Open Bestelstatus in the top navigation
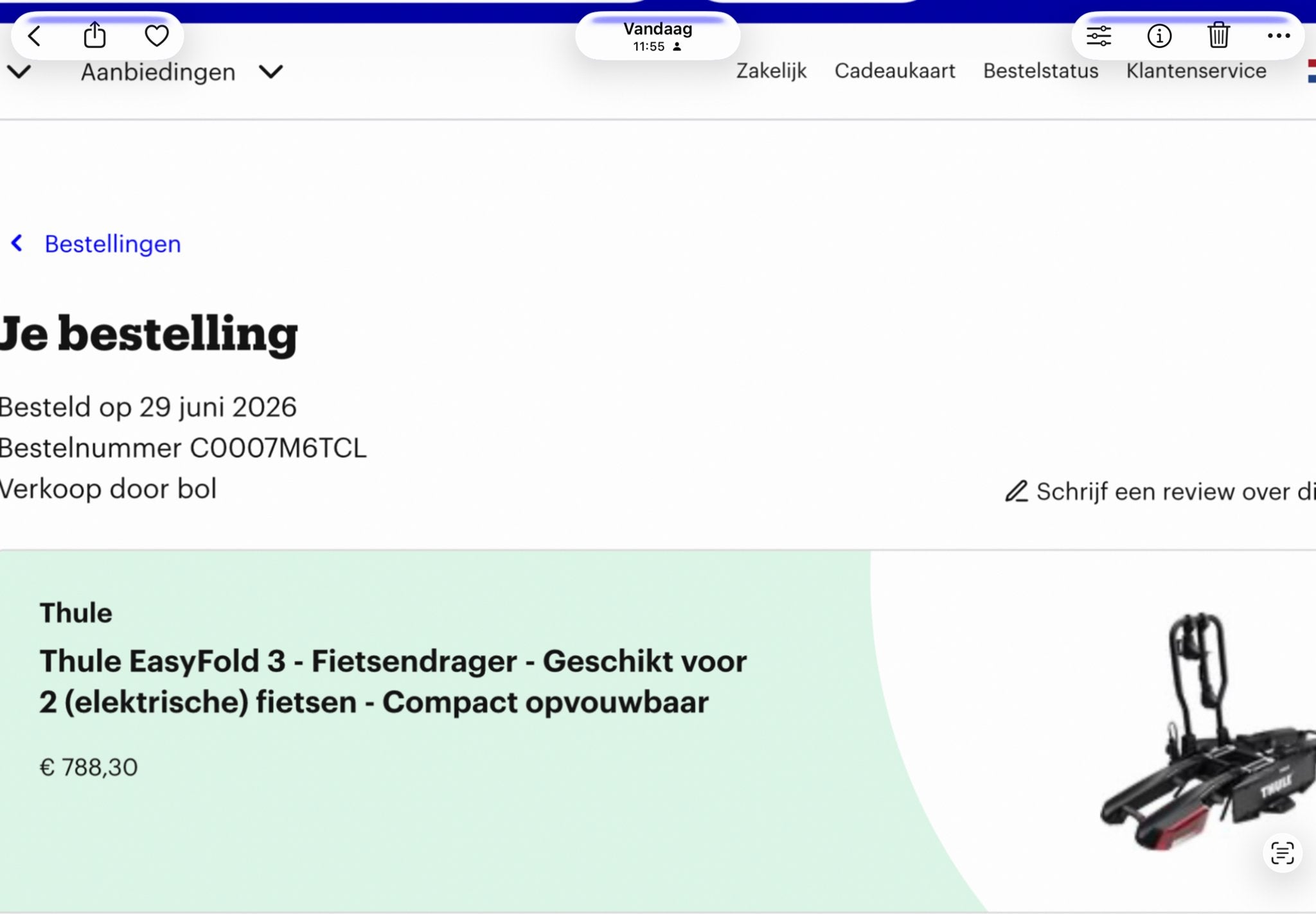The height and width of the screenshot is (914, 1316). pyautogui.click(x=1040, y=71)
